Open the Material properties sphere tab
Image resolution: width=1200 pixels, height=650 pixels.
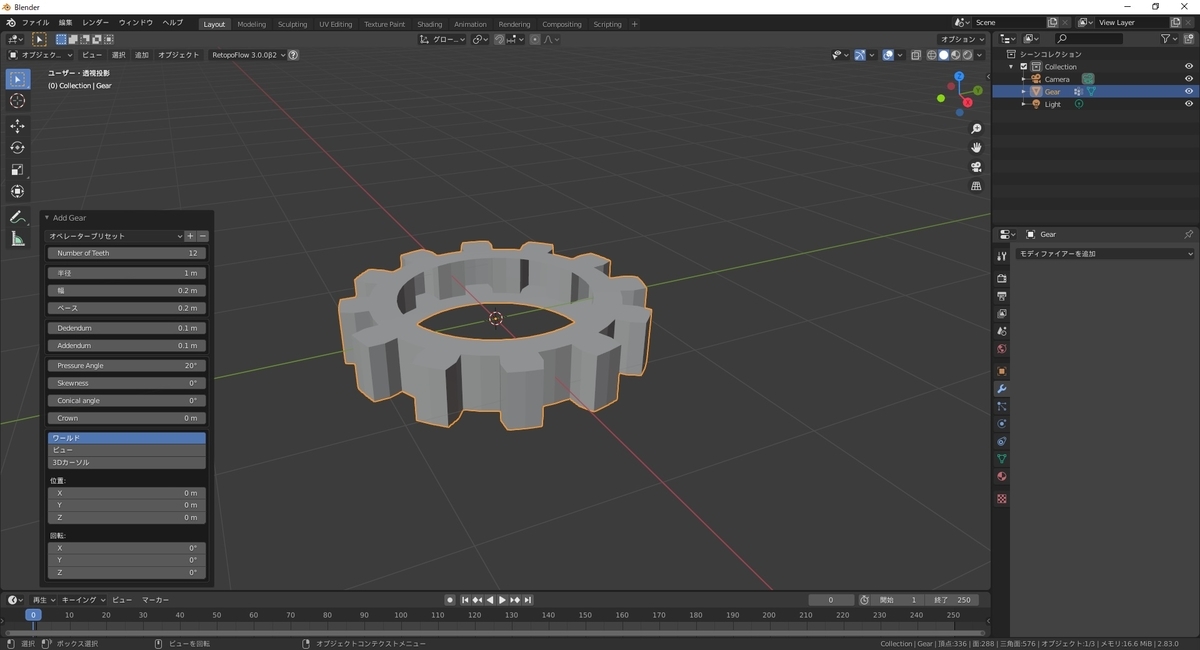click(x=1001, y=476)
